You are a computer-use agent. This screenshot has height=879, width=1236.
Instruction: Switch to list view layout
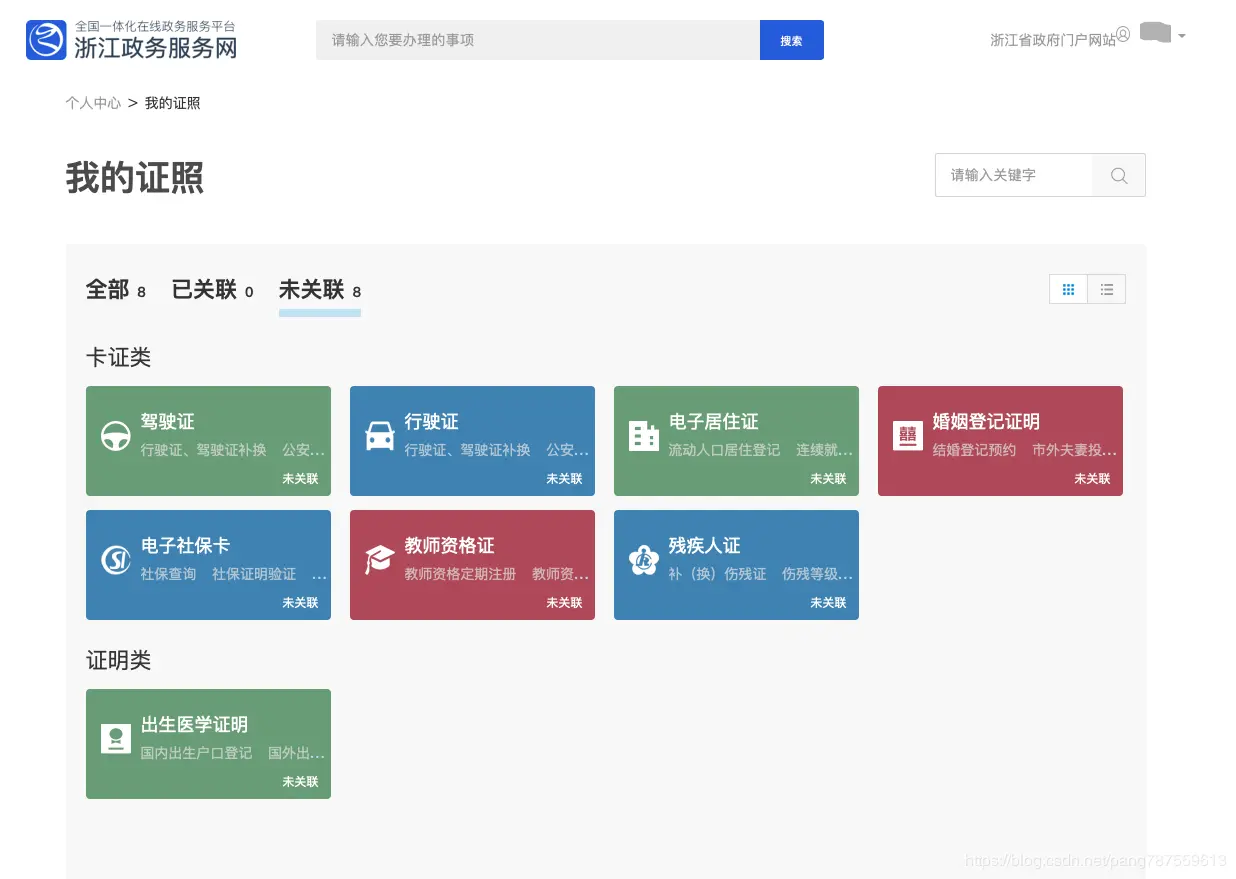(x=1106, y=289)
